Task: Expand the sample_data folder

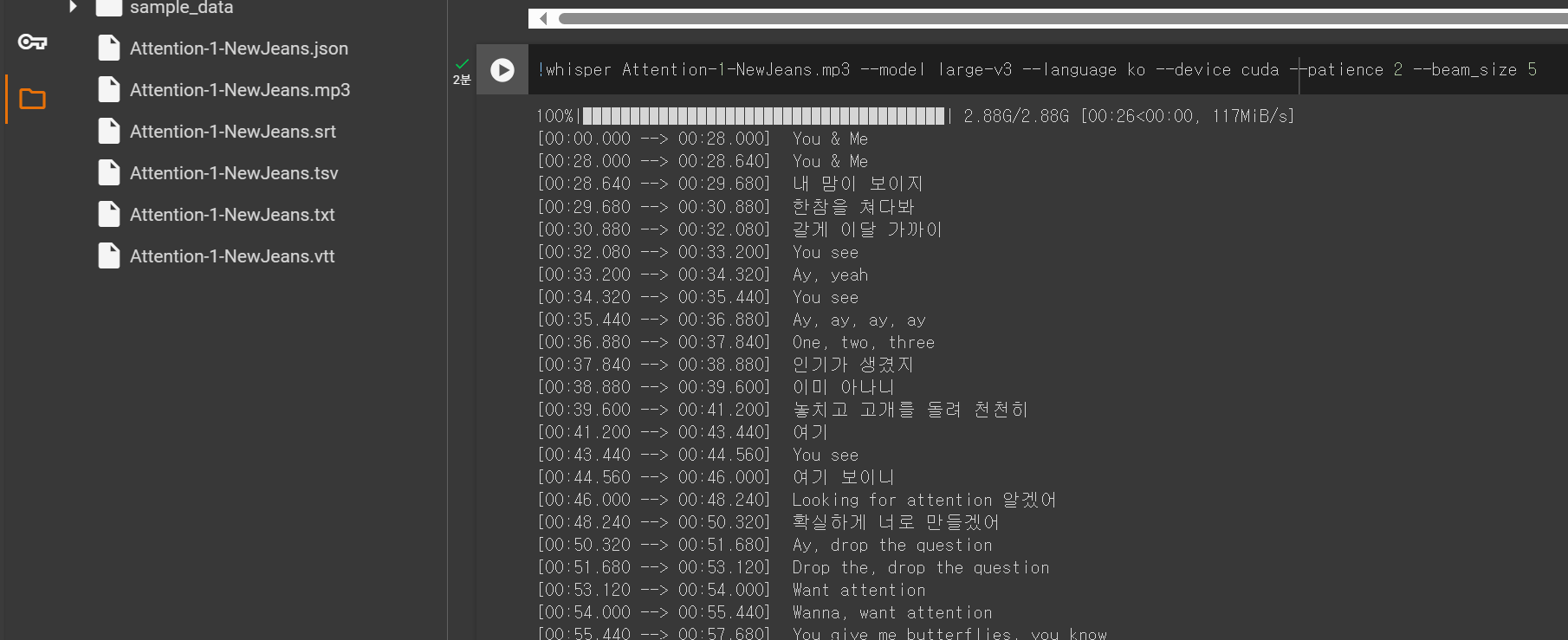Action: point(73,7)
